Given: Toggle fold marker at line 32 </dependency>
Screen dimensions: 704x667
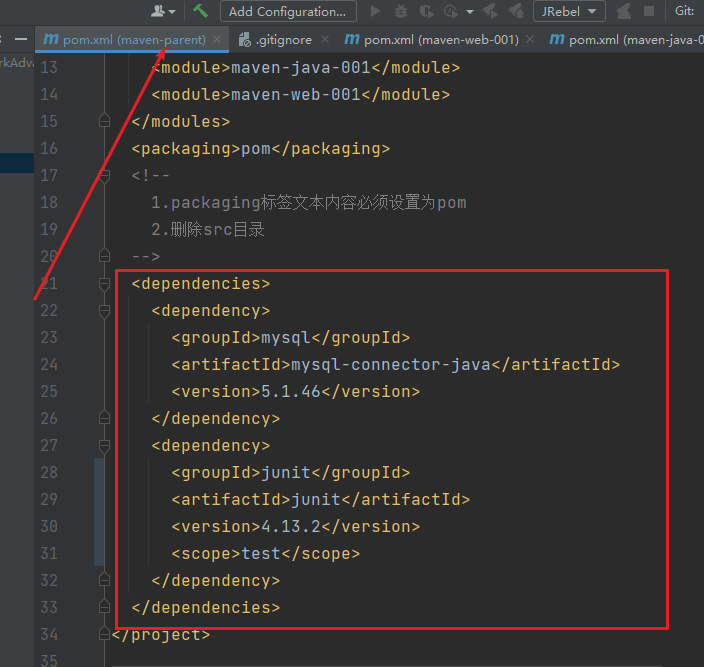Looking at the screenshot, I should click(x=104, y=580).
